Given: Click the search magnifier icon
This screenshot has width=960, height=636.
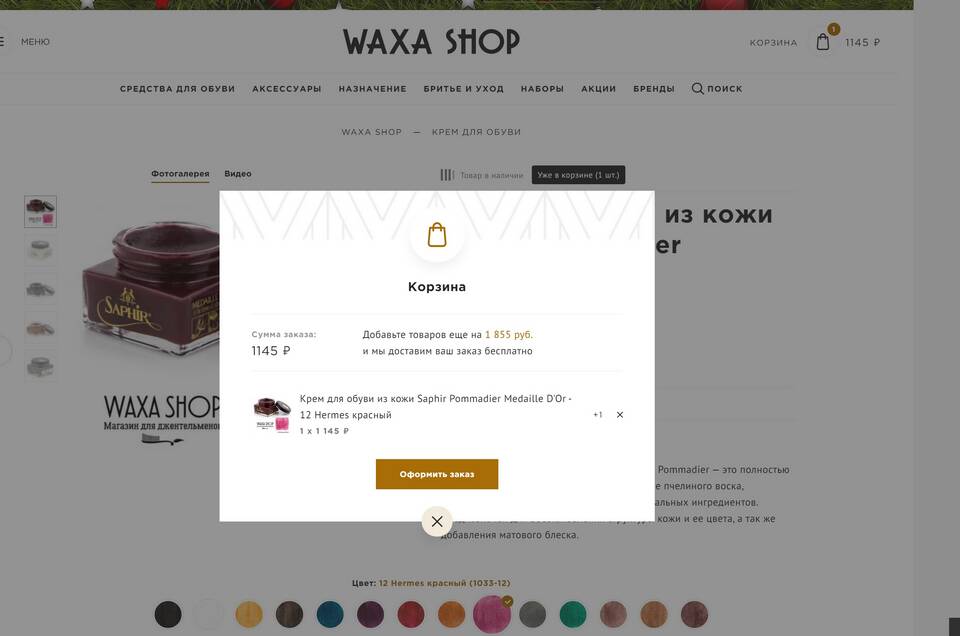Looking at the screenshot, I should [x=697, y=89].
